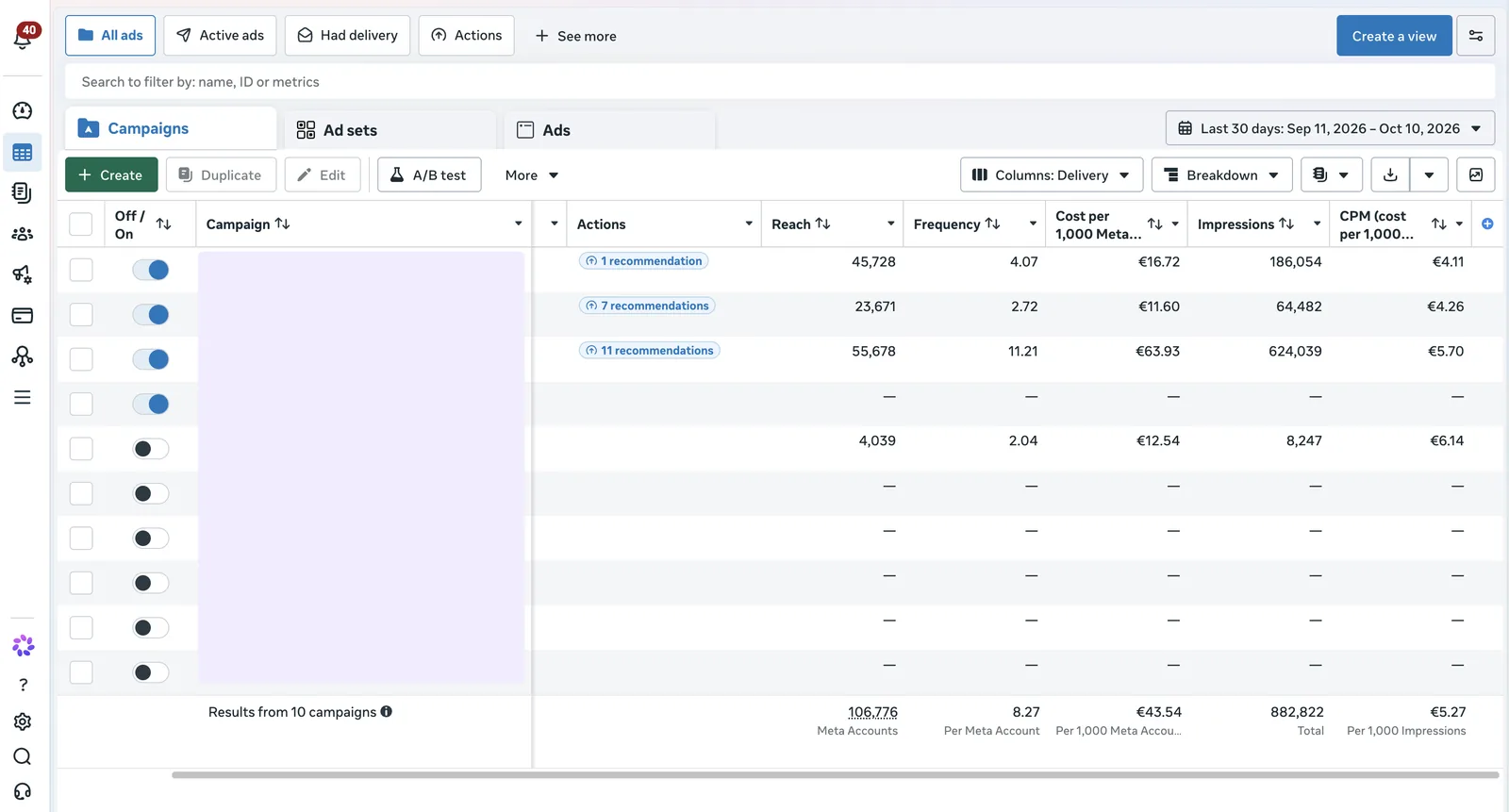Open the 11 recommendations link
The image size is (1509, 812).
649,350
